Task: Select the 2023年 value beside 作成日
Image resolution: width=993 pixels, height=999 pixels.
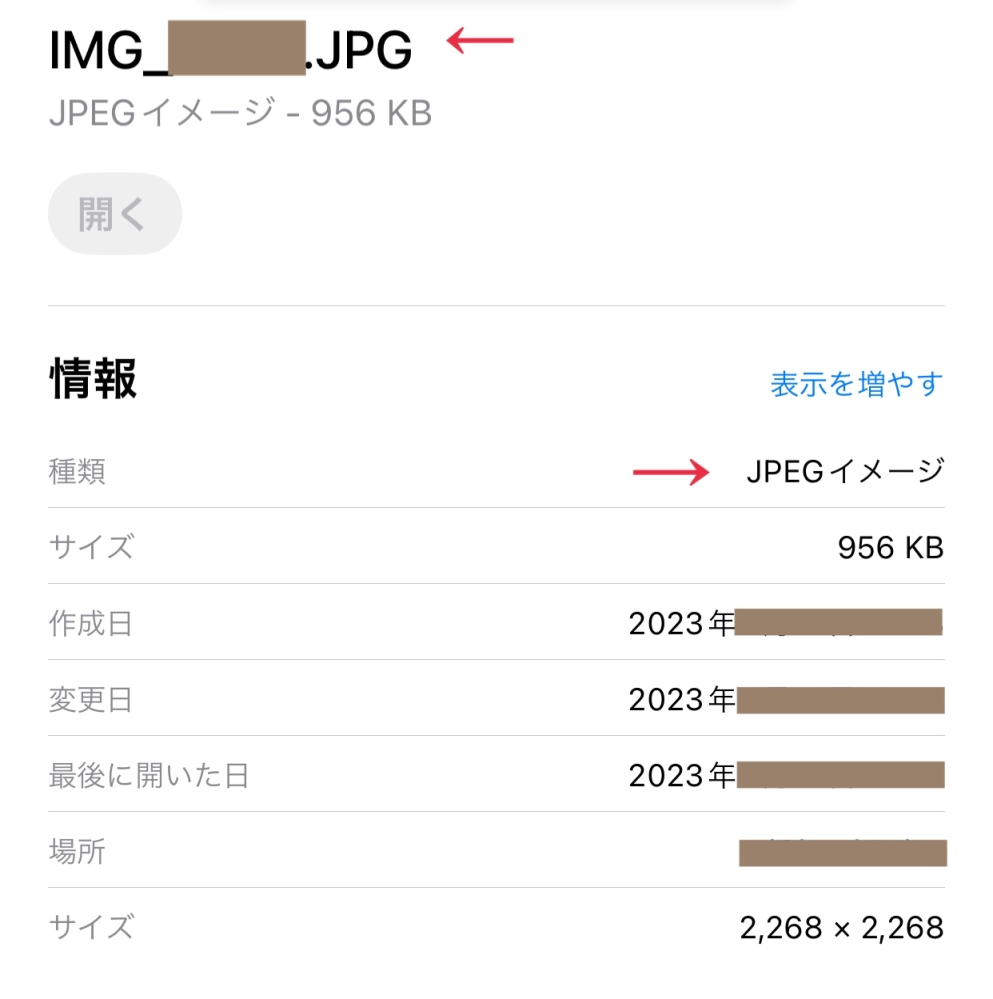Action: pyautogui.click(x=681, y=624)
